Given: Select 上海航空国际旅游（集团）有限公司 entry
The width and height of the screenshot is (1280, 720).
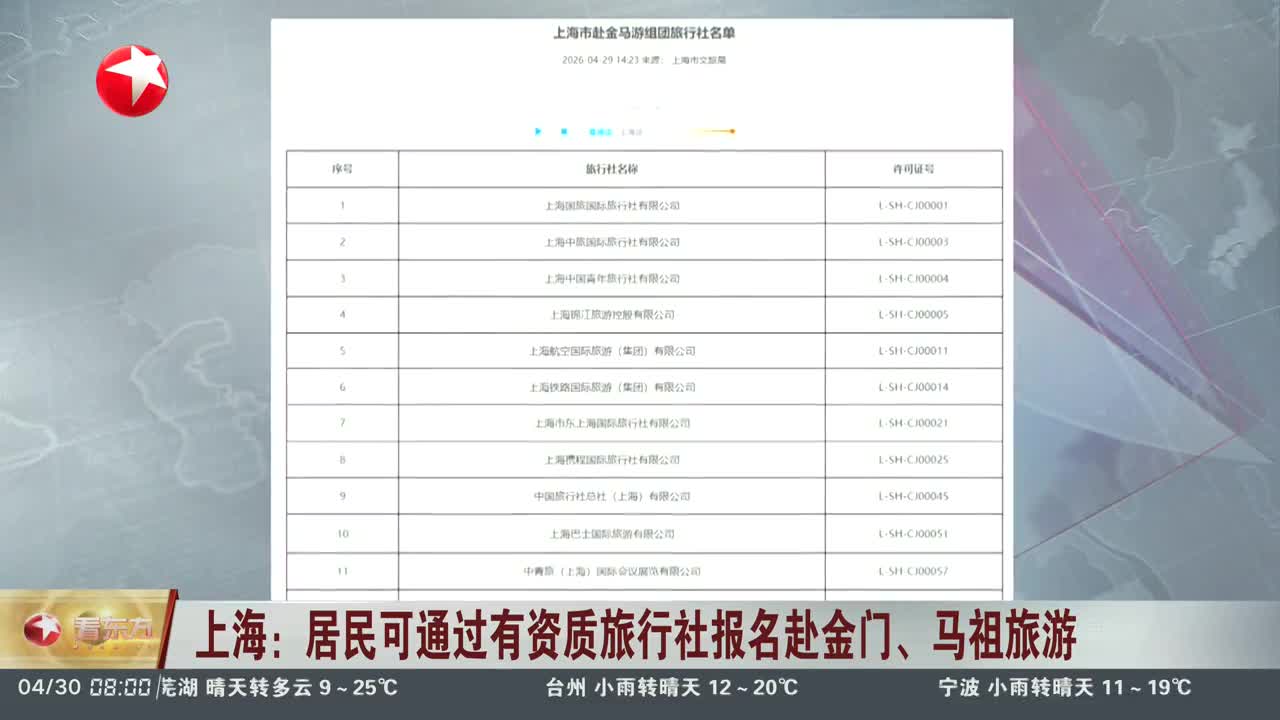Looking at the screenshot, I should pos(611,351).
